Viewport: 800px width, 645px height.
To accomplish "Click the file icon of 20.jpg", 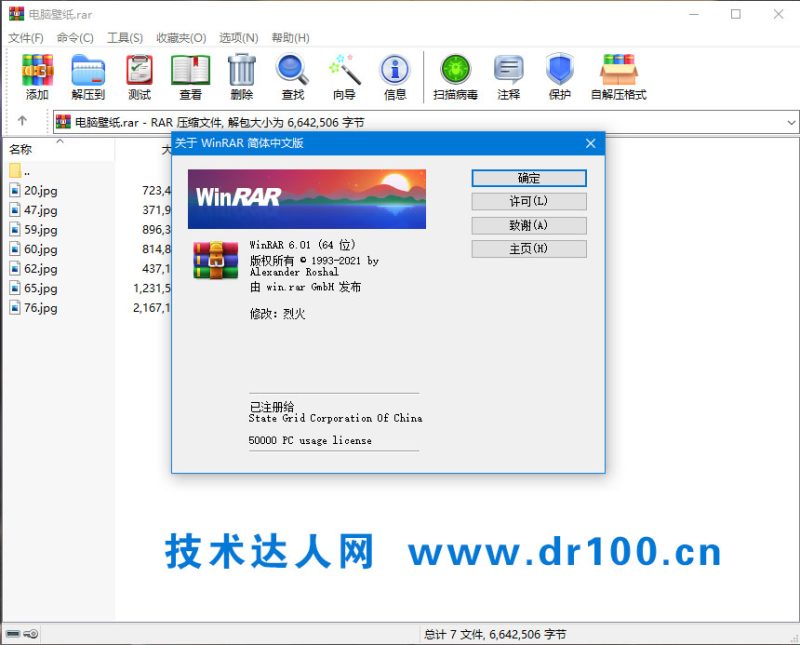I will [15, 190].
